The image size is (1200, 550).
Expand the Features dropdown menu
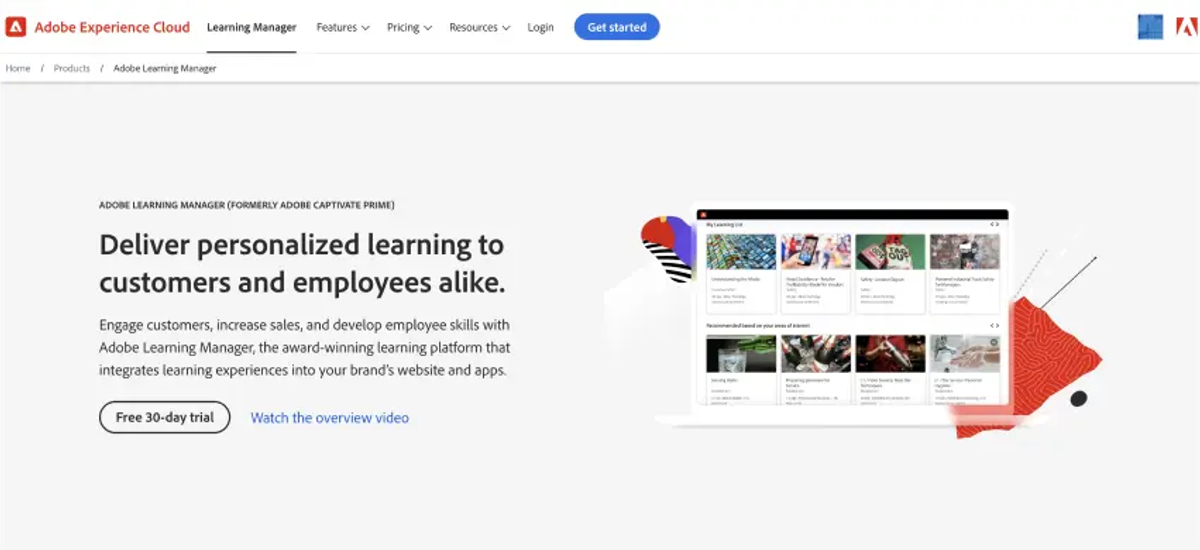(343, 27)
